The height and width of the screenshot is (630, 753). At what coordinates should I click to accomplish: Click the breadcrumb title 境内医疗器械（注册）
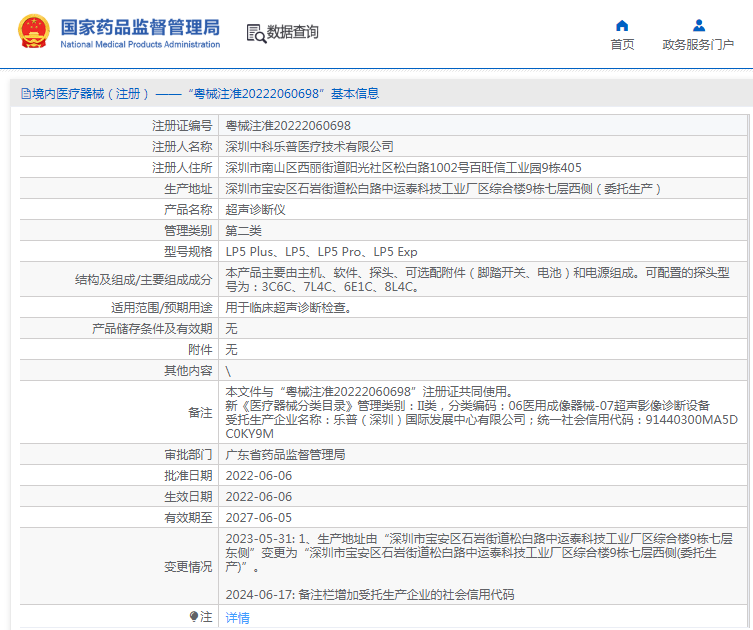tap(90, 94)
